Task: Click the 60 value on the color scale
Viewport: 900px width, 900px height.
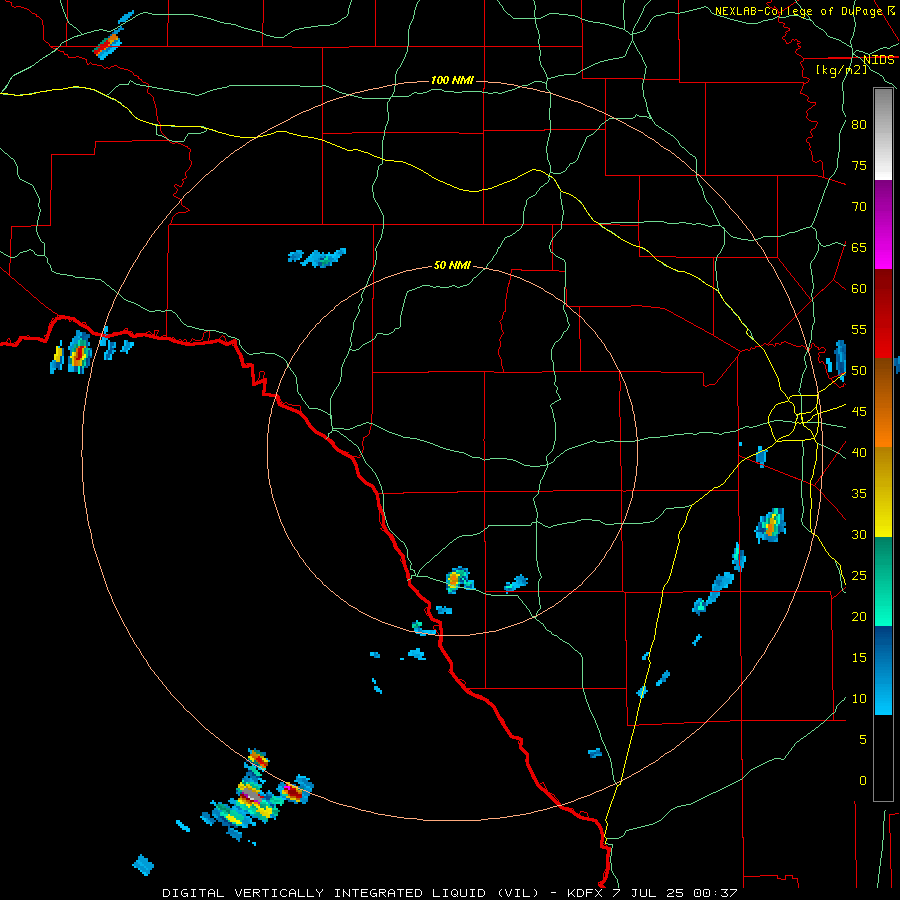Action: click(859, 289)
